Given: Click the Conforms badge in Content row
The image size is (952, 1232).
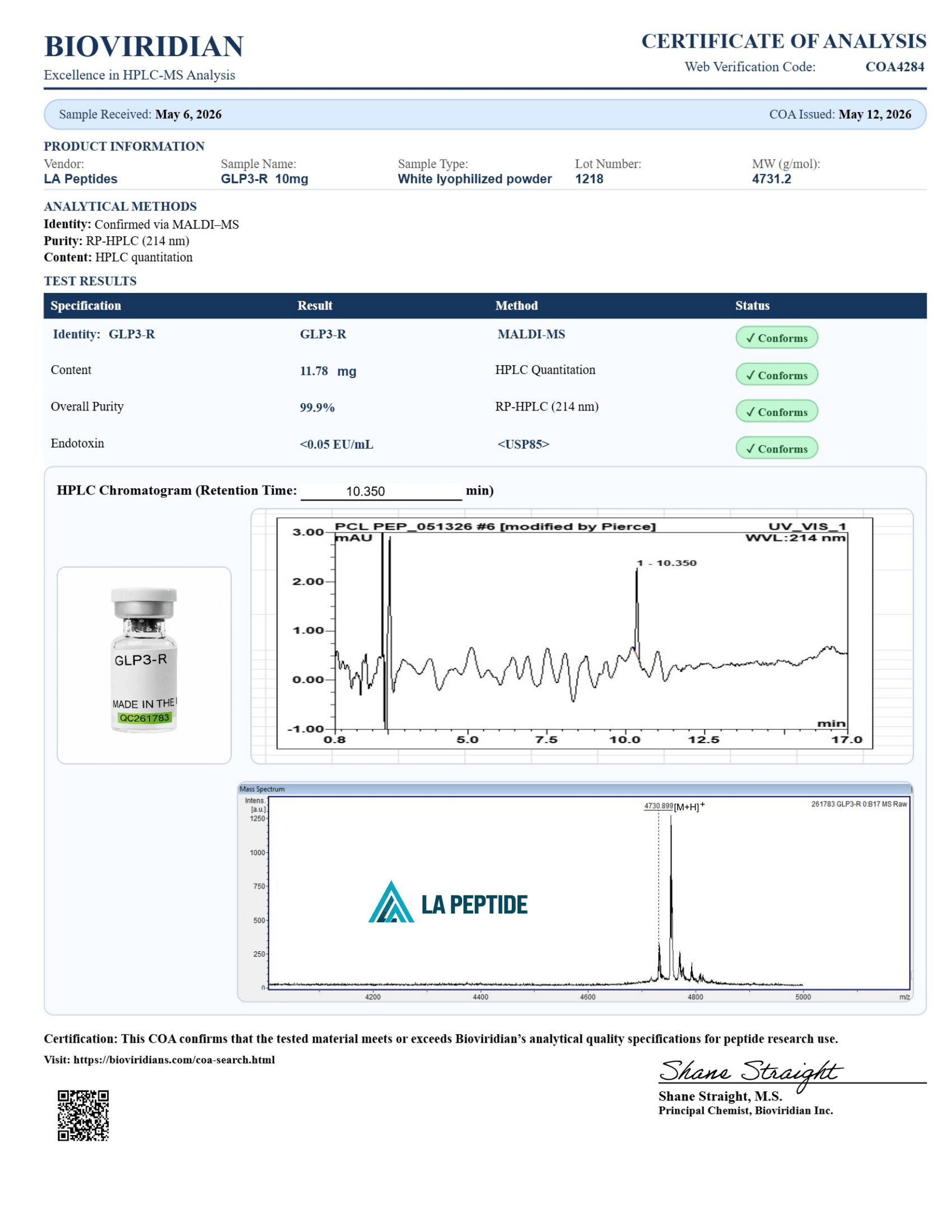Looking at the screenshot, I should 776,375.
